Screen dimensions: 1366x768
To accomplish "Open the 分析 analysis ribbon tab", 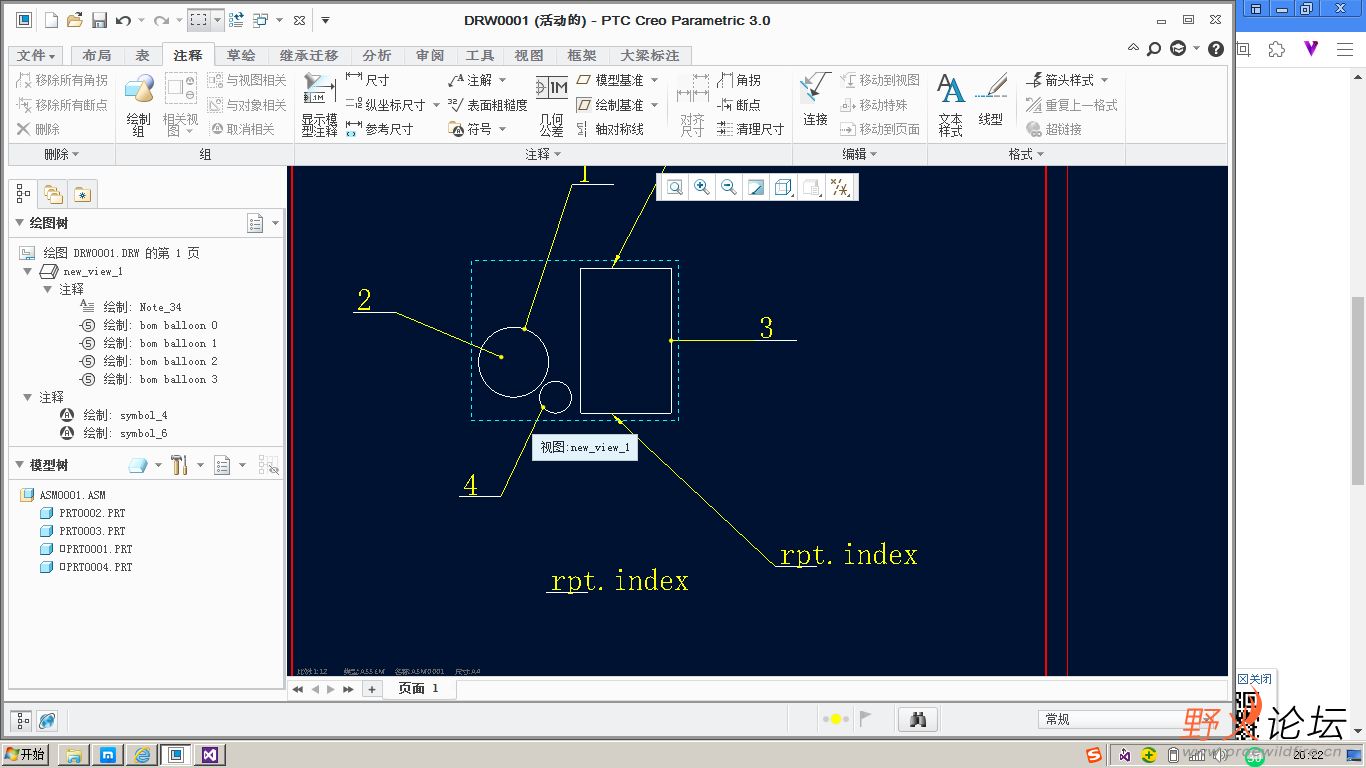I will 377,56.
